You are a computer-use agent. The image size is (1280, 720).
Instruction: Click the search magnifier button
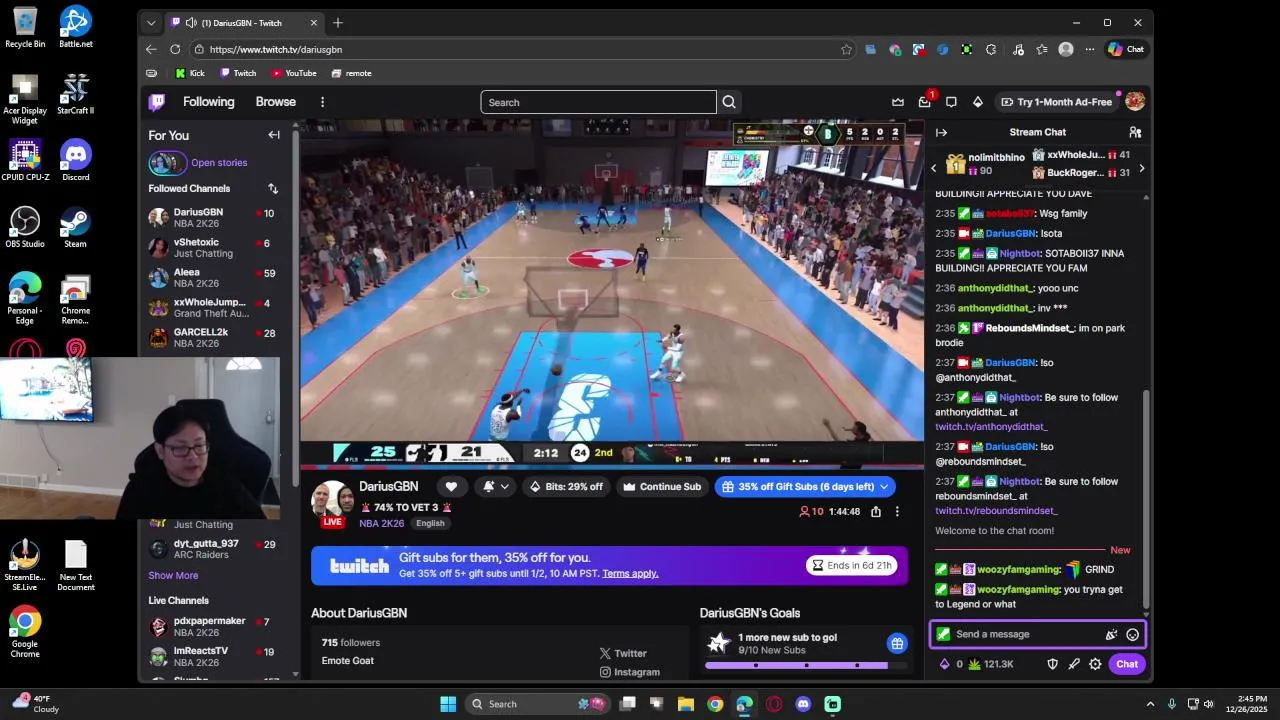(729, 102)
